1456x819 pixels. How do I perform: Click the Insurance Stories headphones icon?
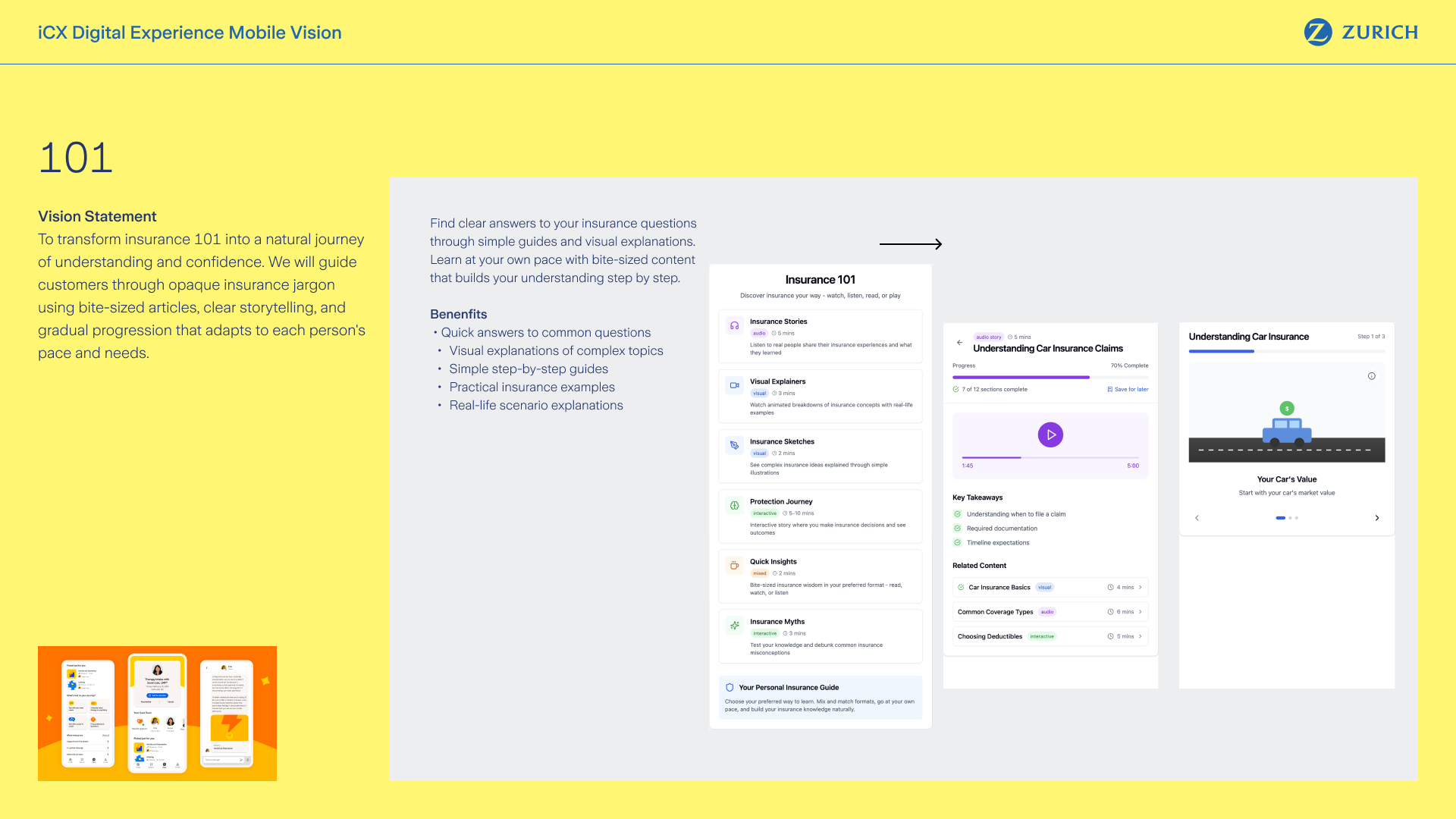pos(734,325)
